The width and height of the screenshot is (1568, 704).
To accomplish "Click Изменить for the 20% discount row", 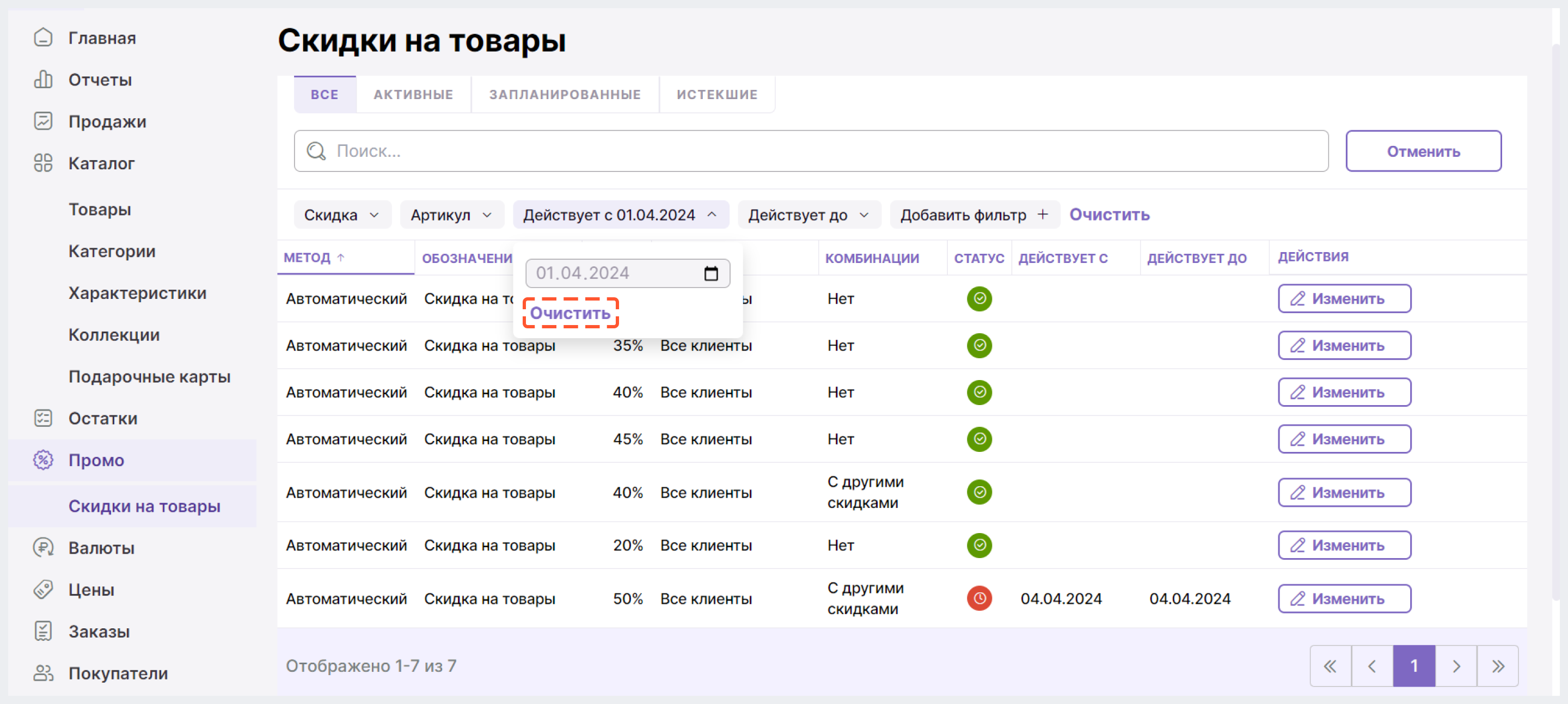I will coord(1344,545).
